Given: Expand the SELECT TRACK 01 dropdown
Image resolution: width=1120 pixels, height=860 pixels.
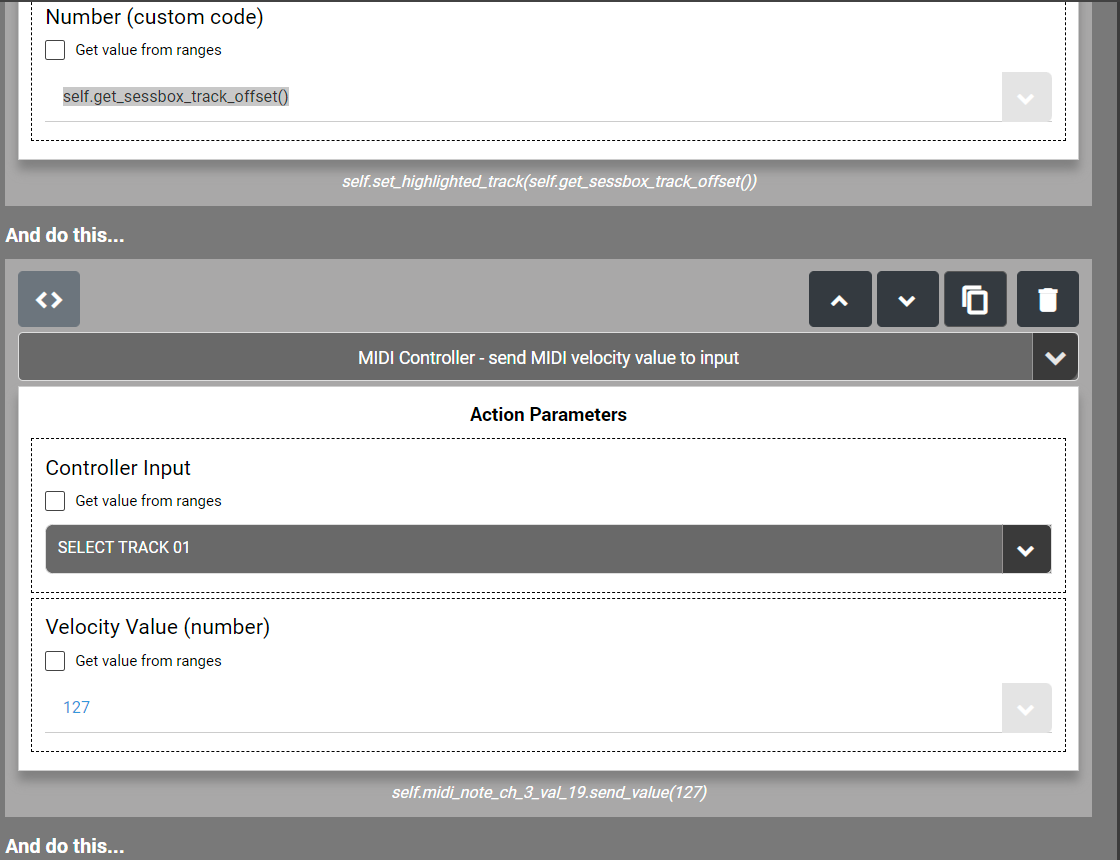Looking at the screenshot, I should pos(1026,549).
